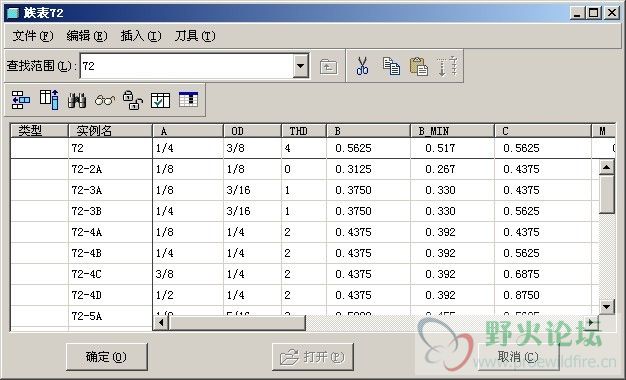The width and height of the screenshot is (626, 380).
Task: Click the grayed-out insert rows icon
Action: (x=447, y=66)
